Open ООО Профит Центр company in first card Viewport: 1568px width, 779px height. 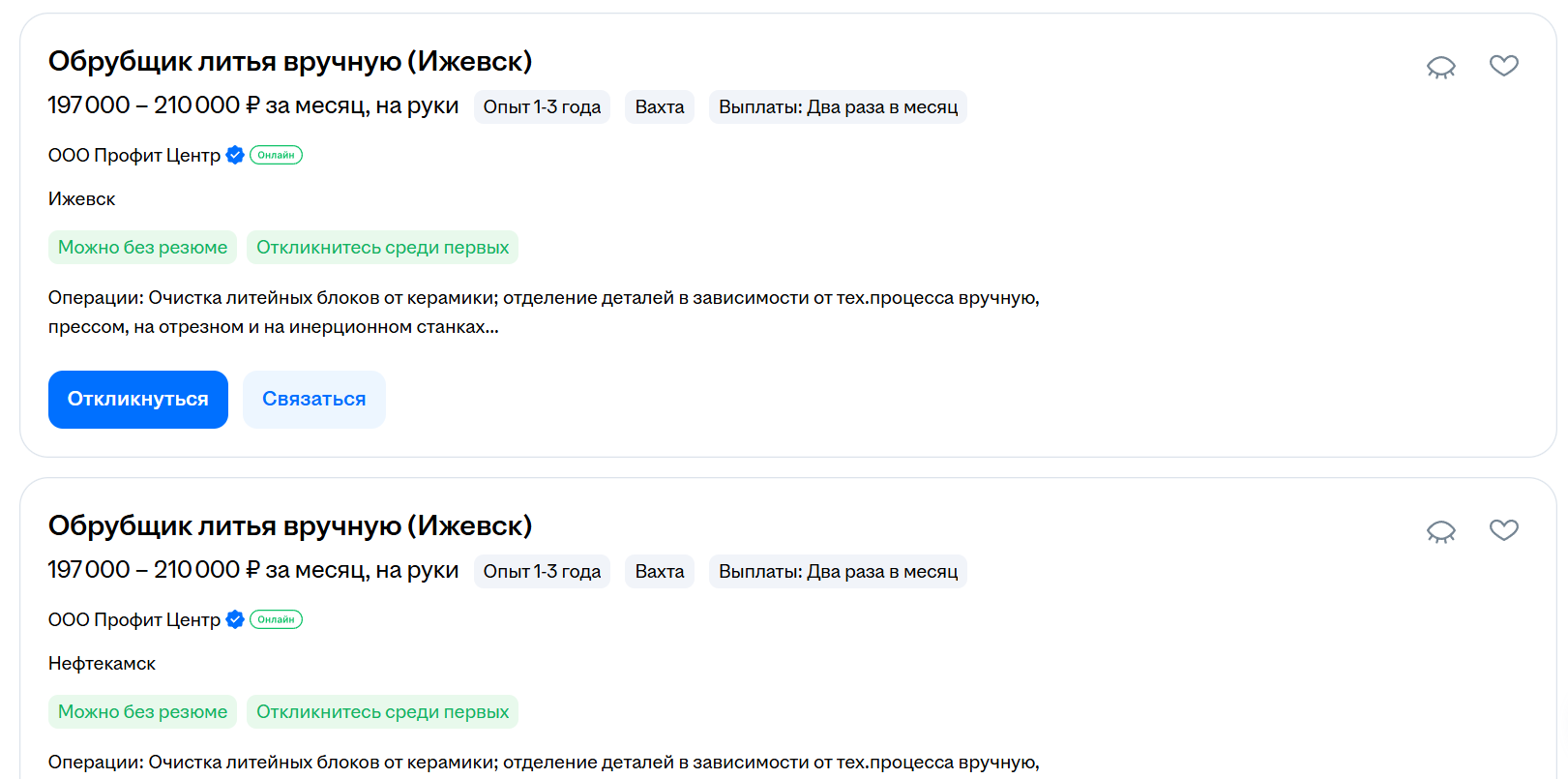coord(134,155)
